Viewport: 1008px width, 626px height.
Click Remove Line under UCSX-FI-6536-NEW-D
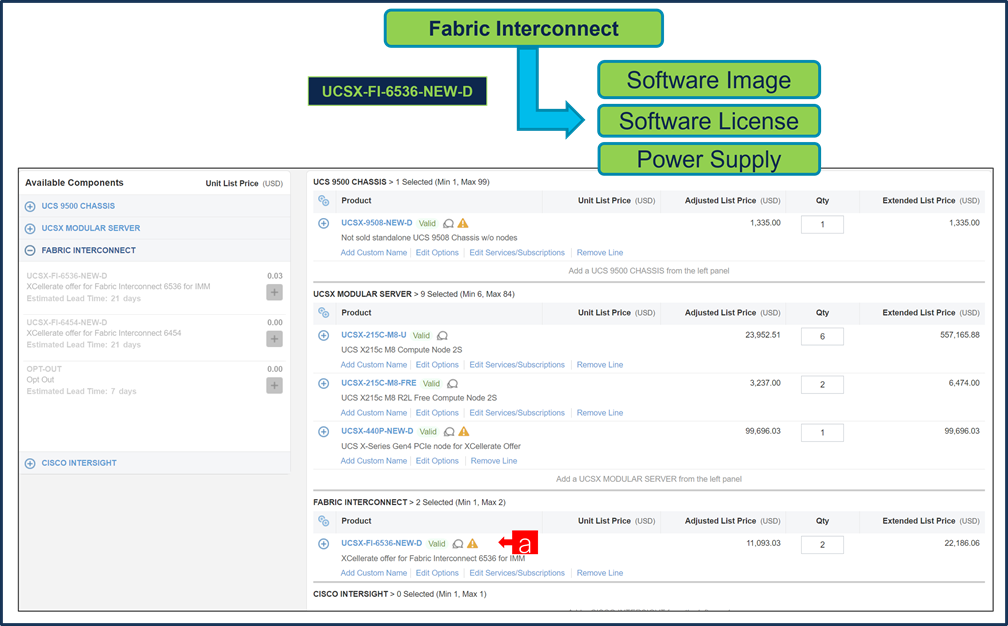click(600, 573)
